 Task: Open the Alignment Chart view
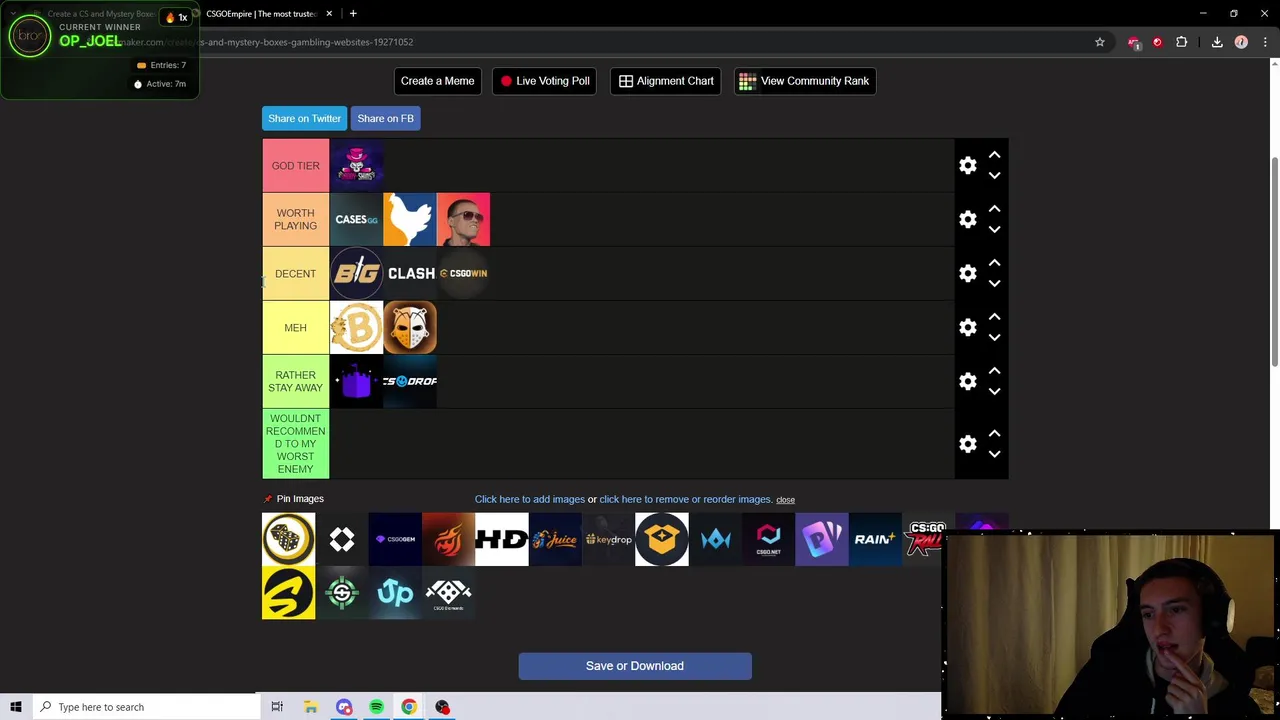tap(666, 81)
